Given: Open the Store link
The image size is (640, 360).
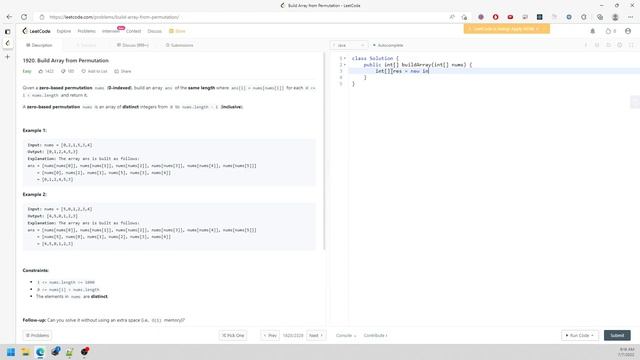Looking at the screenshot, I should click(178, 31).
